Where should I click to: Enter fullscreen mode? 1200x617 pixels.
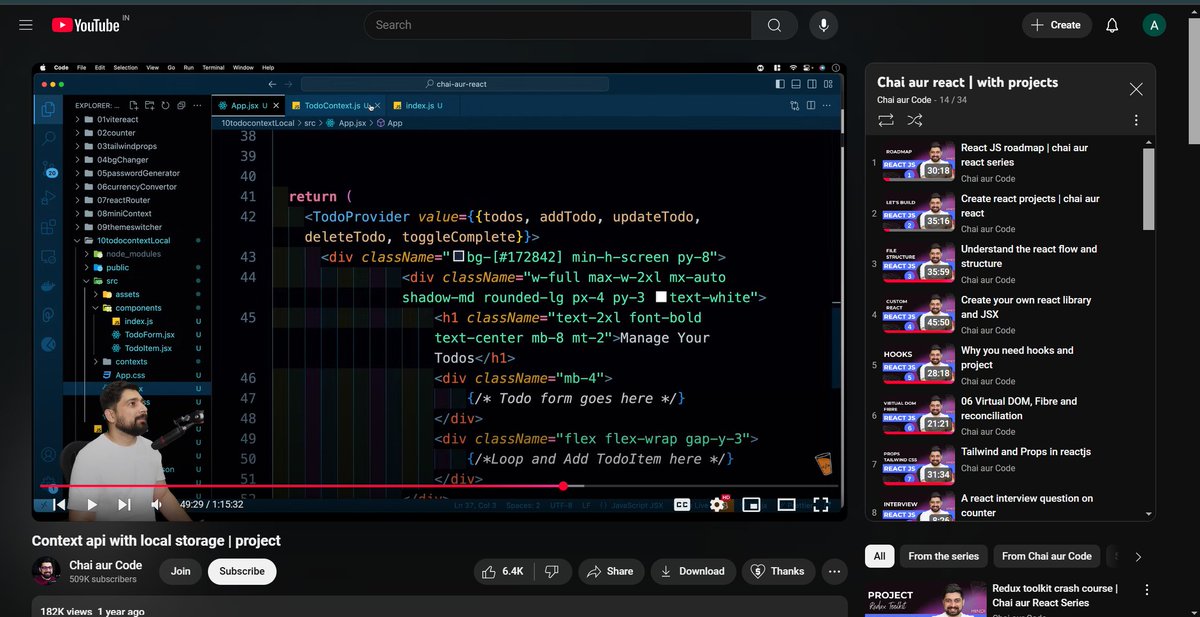(x=820, y=505)
